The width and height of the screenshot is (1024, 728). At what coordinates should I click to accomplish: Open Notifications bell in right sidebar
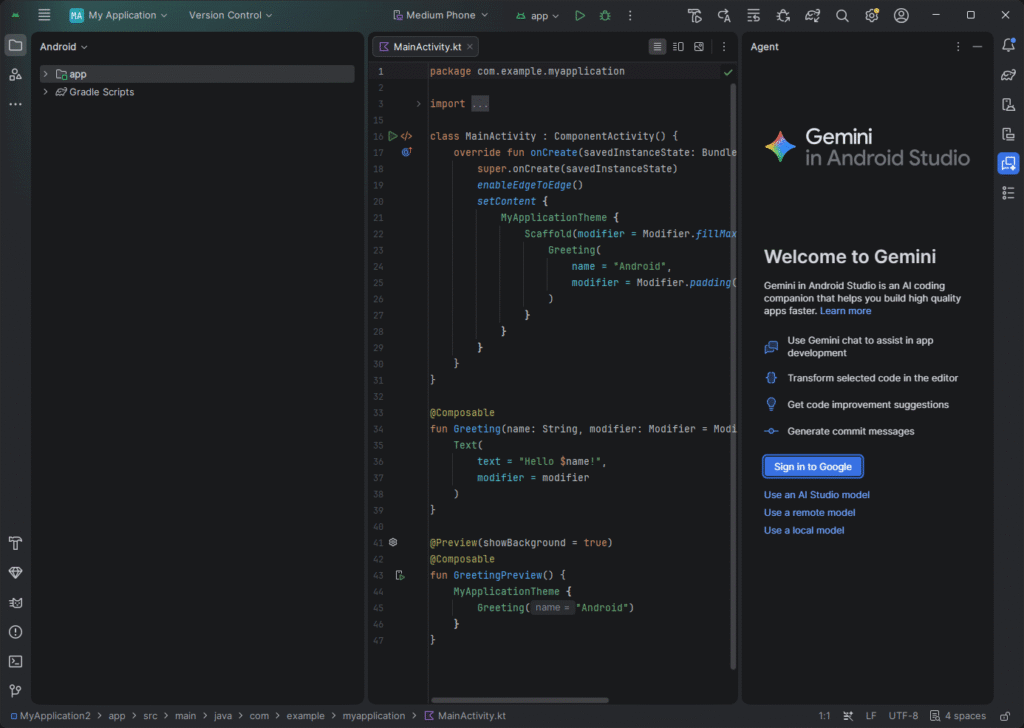[1008, 45]
